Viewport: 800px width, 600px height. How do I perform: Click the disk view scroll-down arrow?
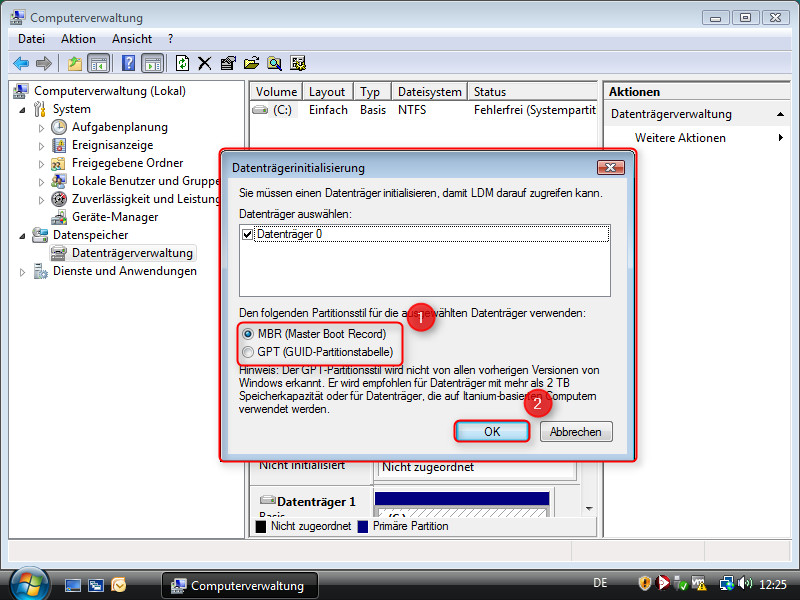click(589, 509)
